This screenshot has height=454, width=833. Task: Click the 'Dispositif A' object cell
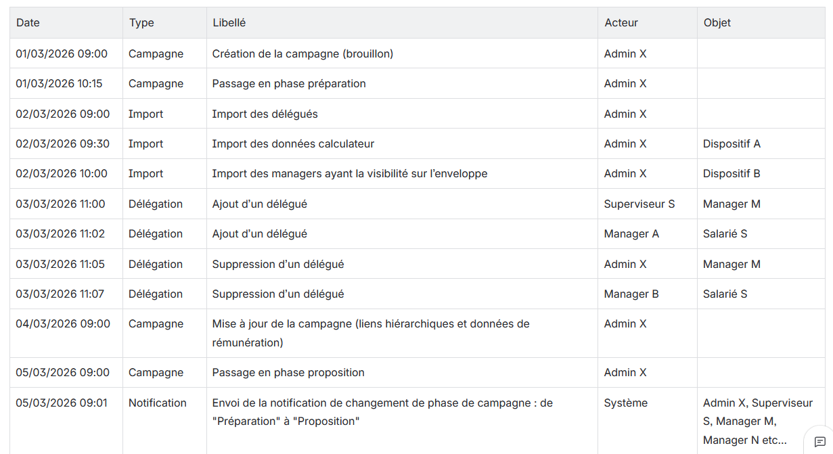[x=731, y=144]
